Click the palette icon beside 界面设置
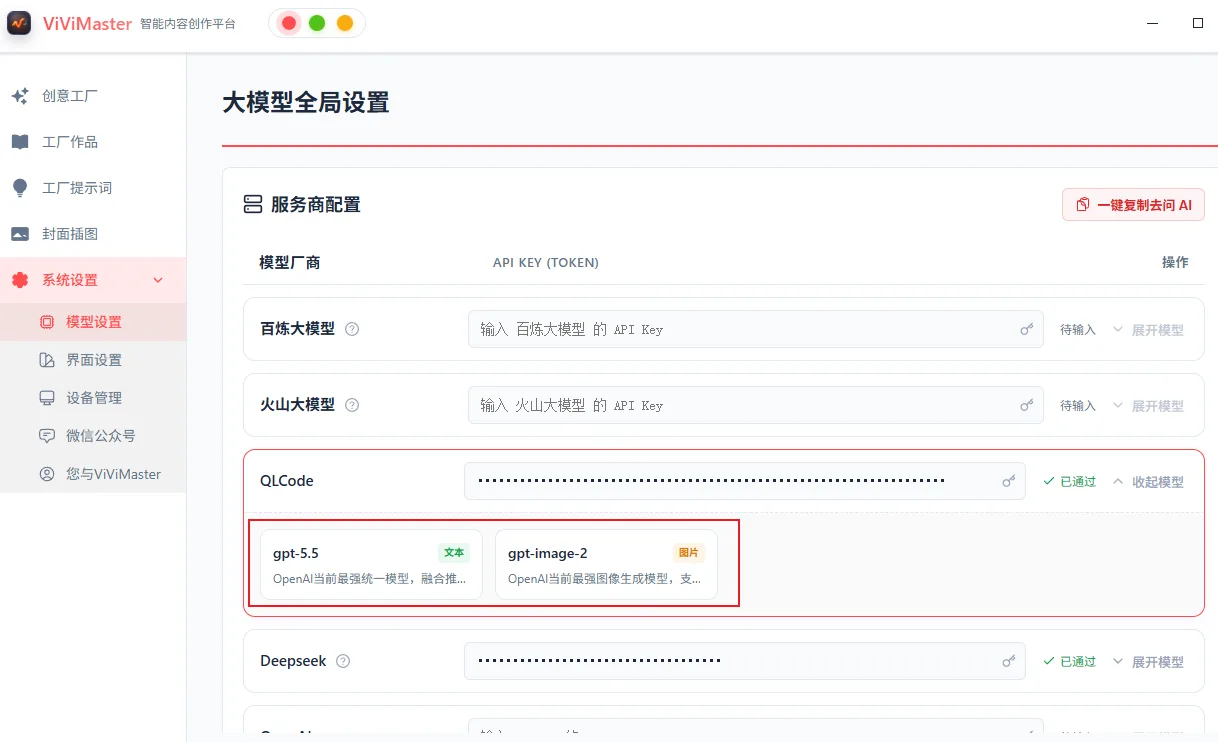 (47, 360)
